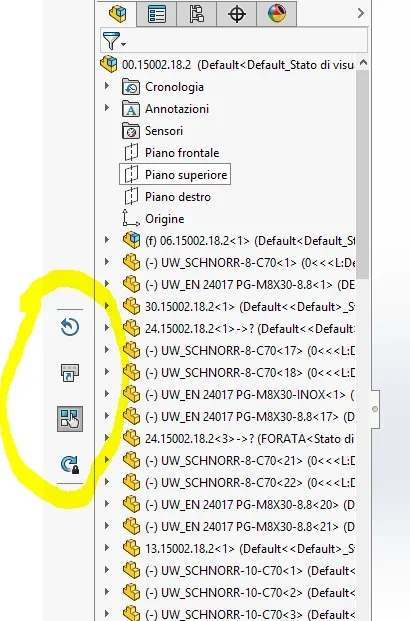Expand the Annotazioni folder
This screenshot has height=621, width=410.
point(107,107)
